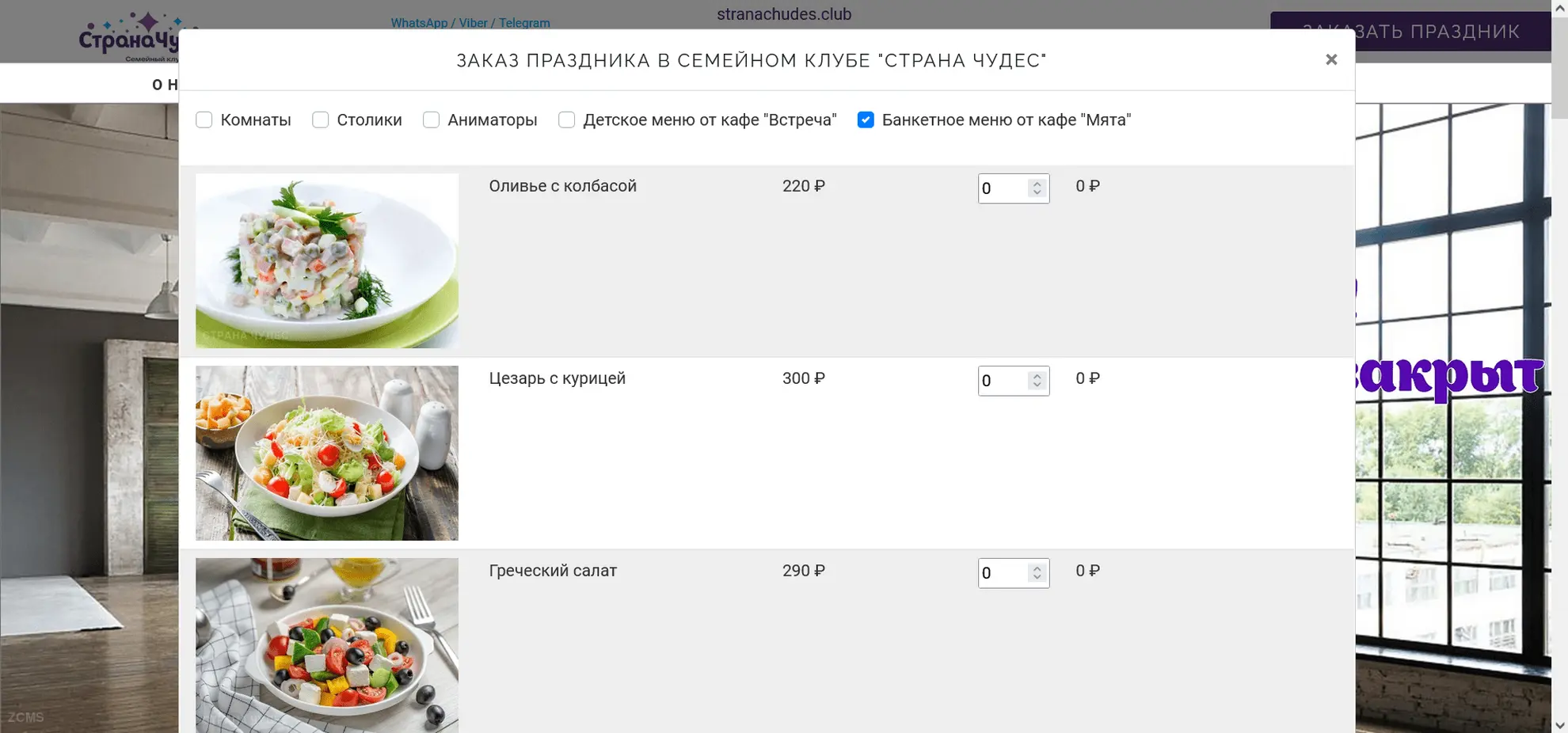
Task: Uncheck Банкетное меню от кафе "Мята"
Action: point(866,120)
